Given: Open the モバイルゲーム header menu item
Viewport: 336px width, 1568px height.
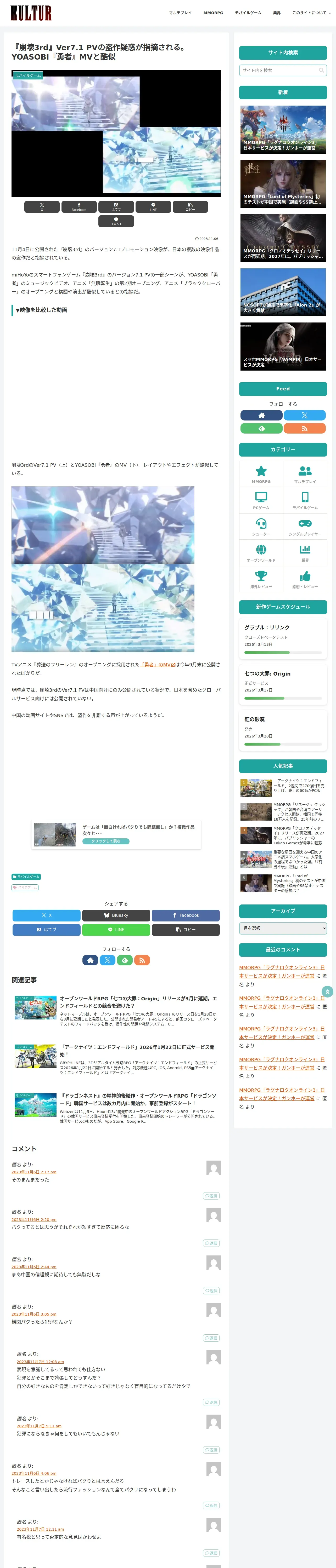Looking at the screenshot, I should tap(248, 13).
